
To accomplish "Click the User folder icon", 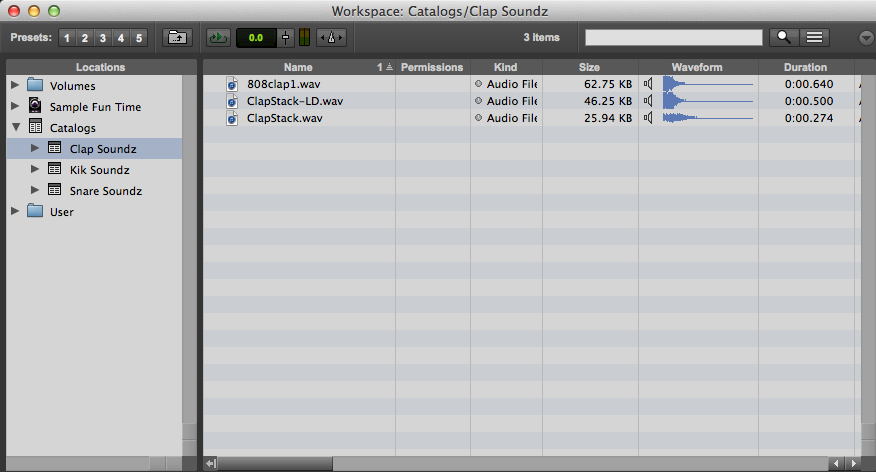I will [x=35, y=211].
